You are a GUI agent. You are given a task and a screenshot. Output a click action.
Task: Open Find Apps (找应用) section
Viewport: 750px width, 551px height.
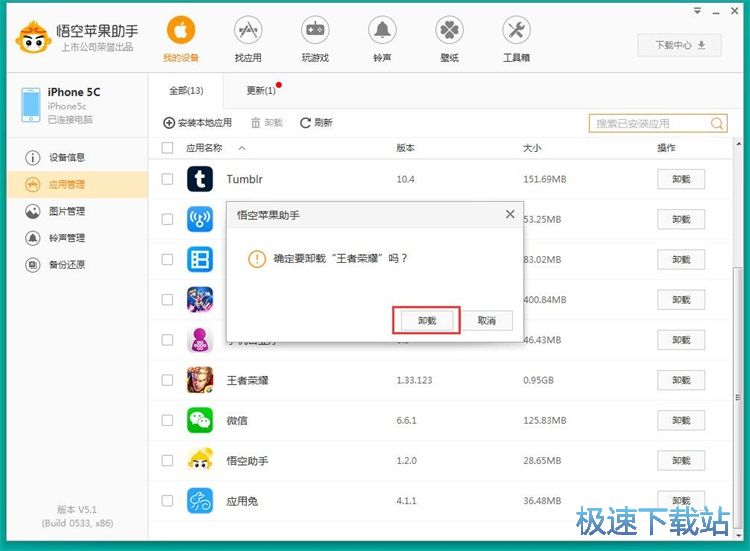[x=248, y=39]
